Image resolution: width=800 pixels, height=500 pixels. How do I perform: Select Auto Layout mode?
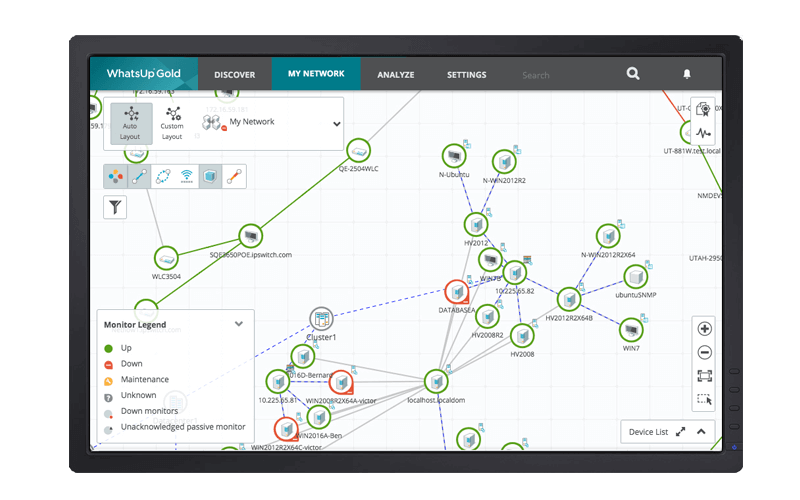point(131,123)
